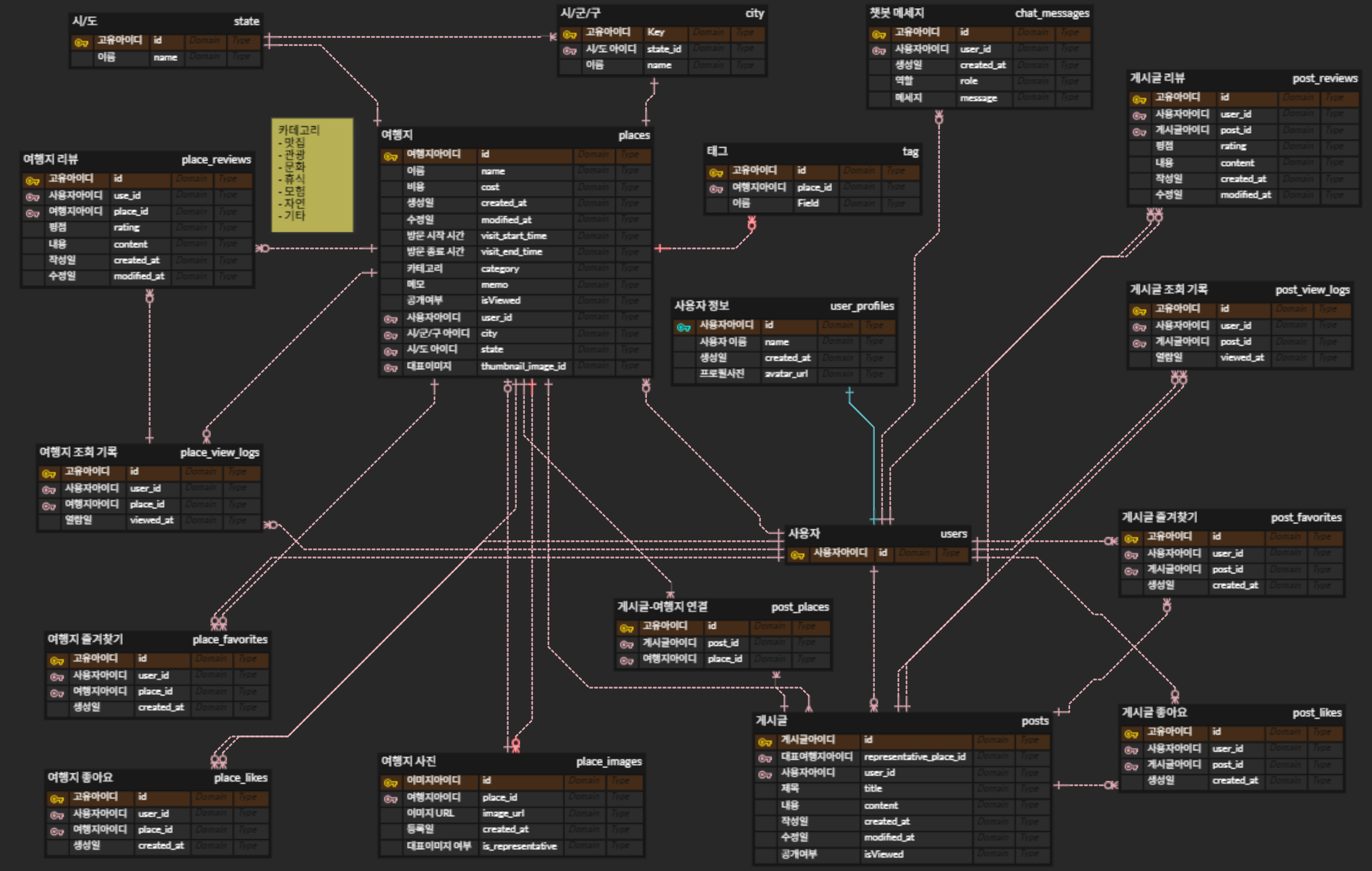This screenshot has height=871, width=1372.
Task: Click the is_representative field in place_images
Action: 520,846
